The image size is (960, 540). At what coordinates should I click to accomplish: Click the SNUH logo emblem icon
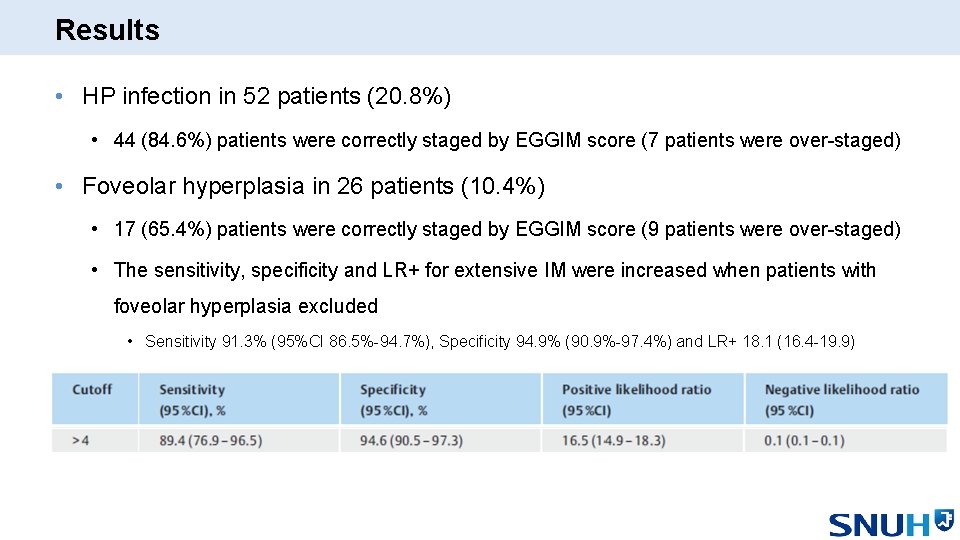click(943, 520)
